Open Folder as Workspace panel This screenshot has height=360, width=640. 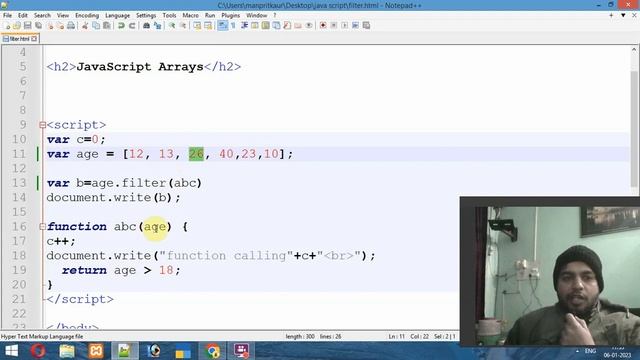[x=298, y=25]
